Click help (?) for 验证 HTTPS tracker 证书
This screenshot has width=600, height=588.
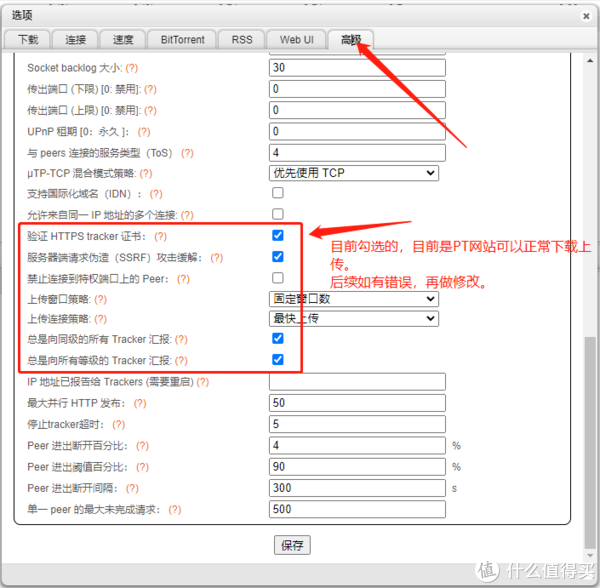pyautogui.click(x=160, y=236)
